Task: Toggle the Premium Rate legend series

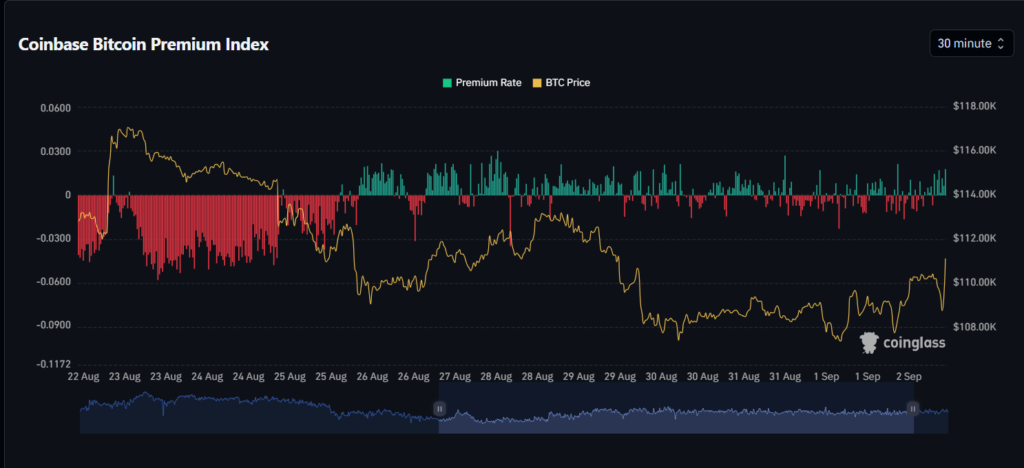Action: pos(482,83)
